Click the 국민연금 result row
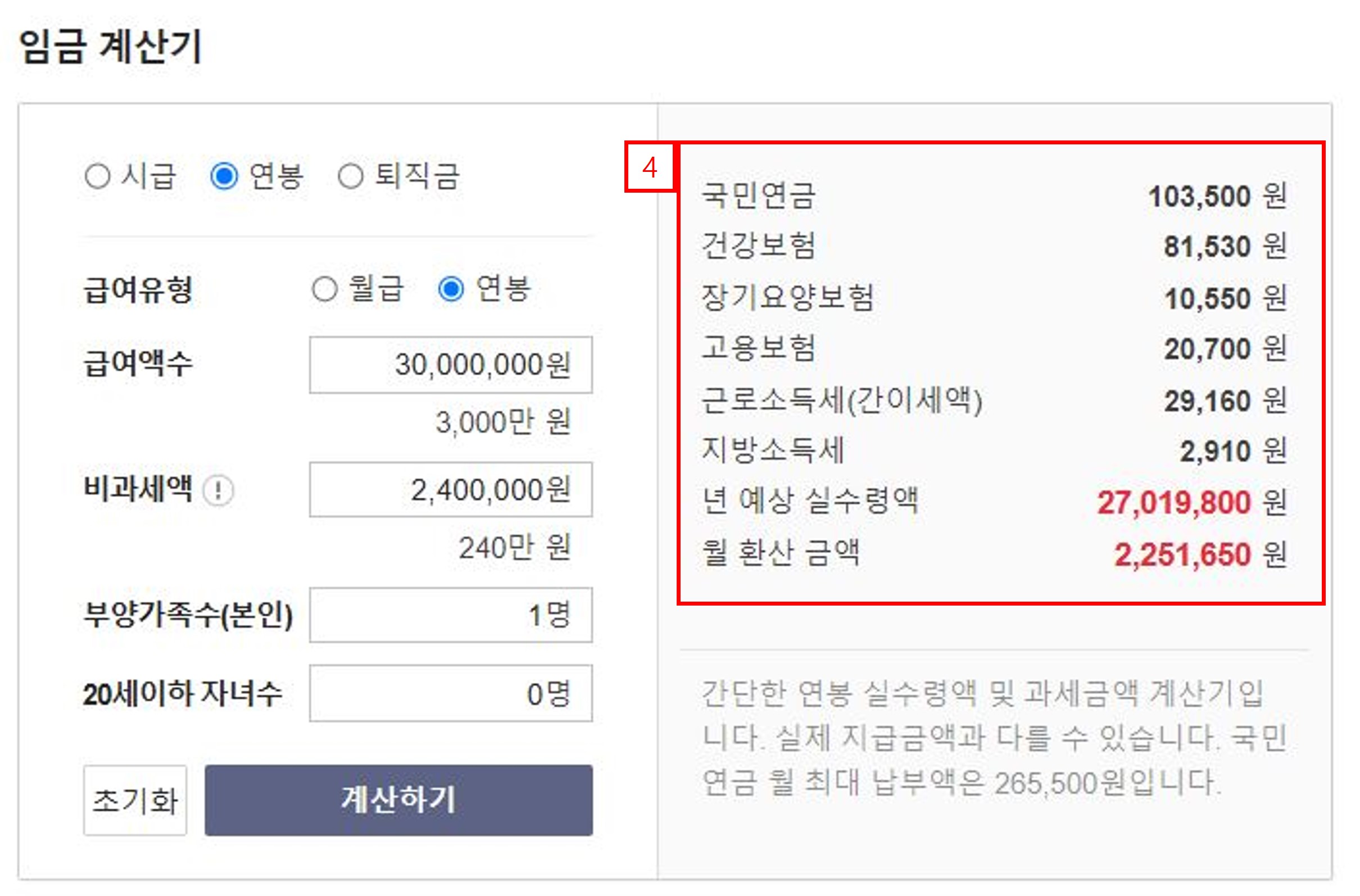Screen dimensions: 1360x896 click(x=760, y=197)
